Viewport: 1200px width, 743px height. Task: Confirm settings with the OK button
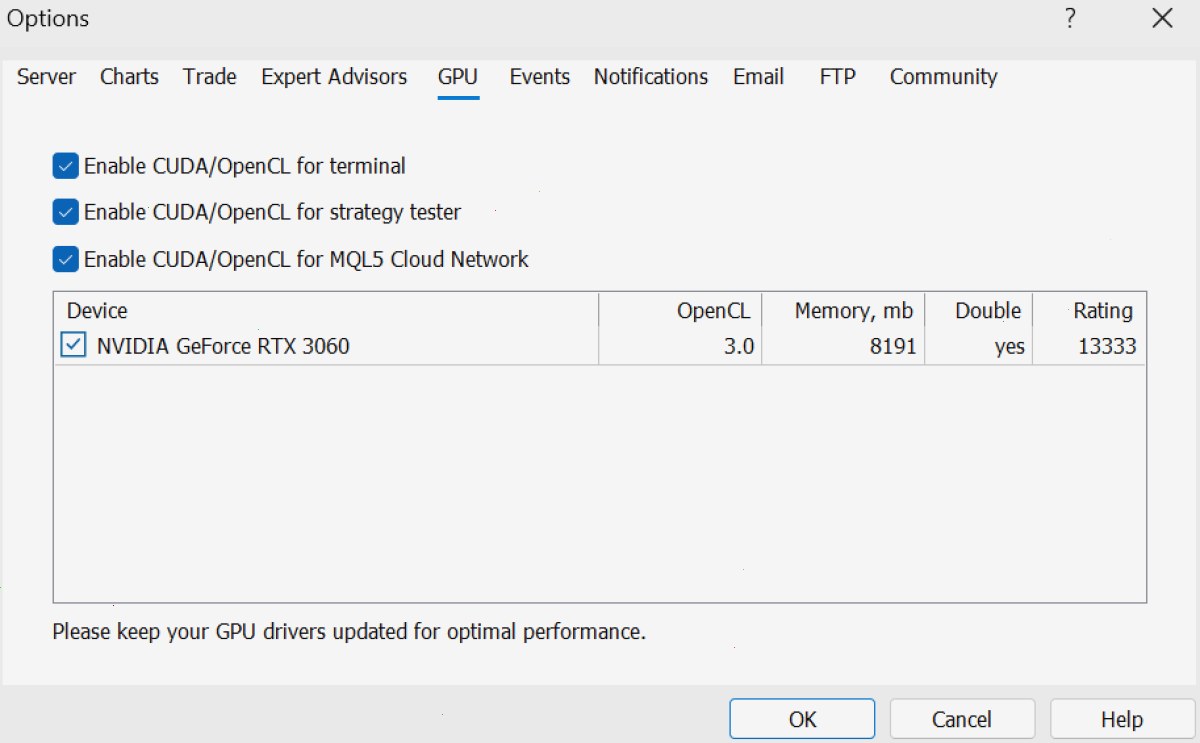[802, 719]
